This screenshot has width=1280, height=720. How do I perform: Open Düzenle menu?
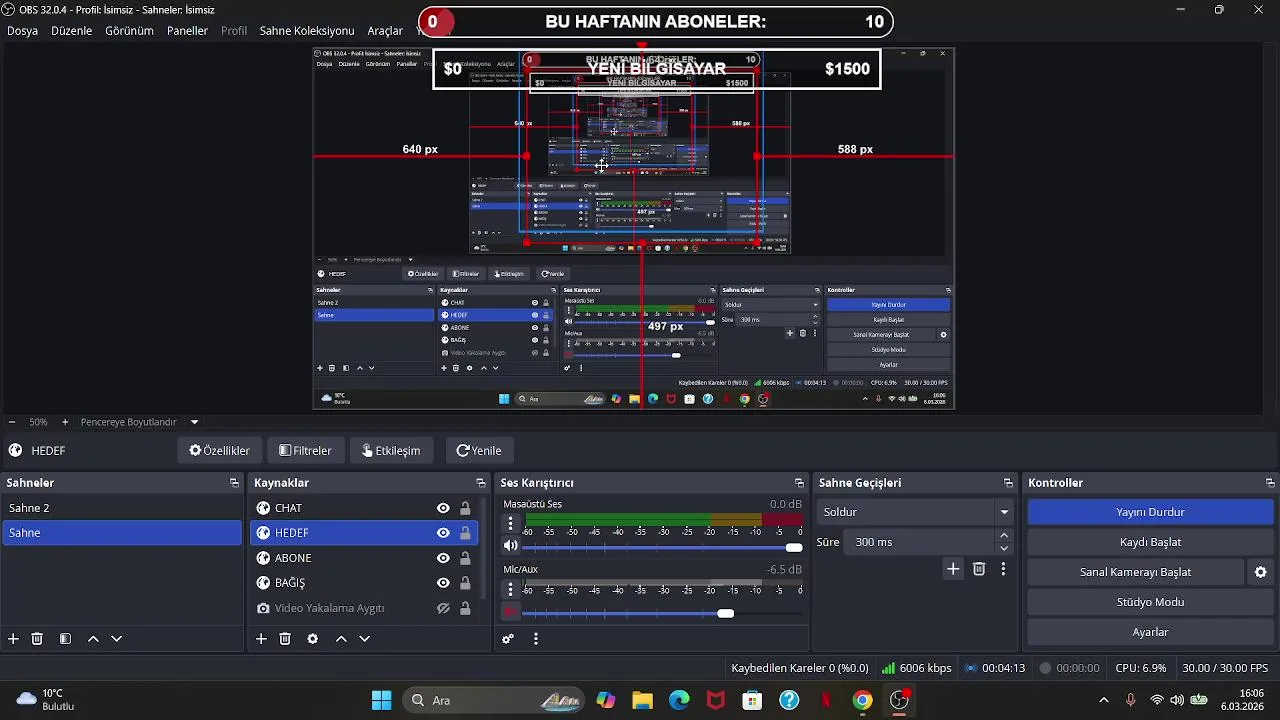[x=71, y=31]
